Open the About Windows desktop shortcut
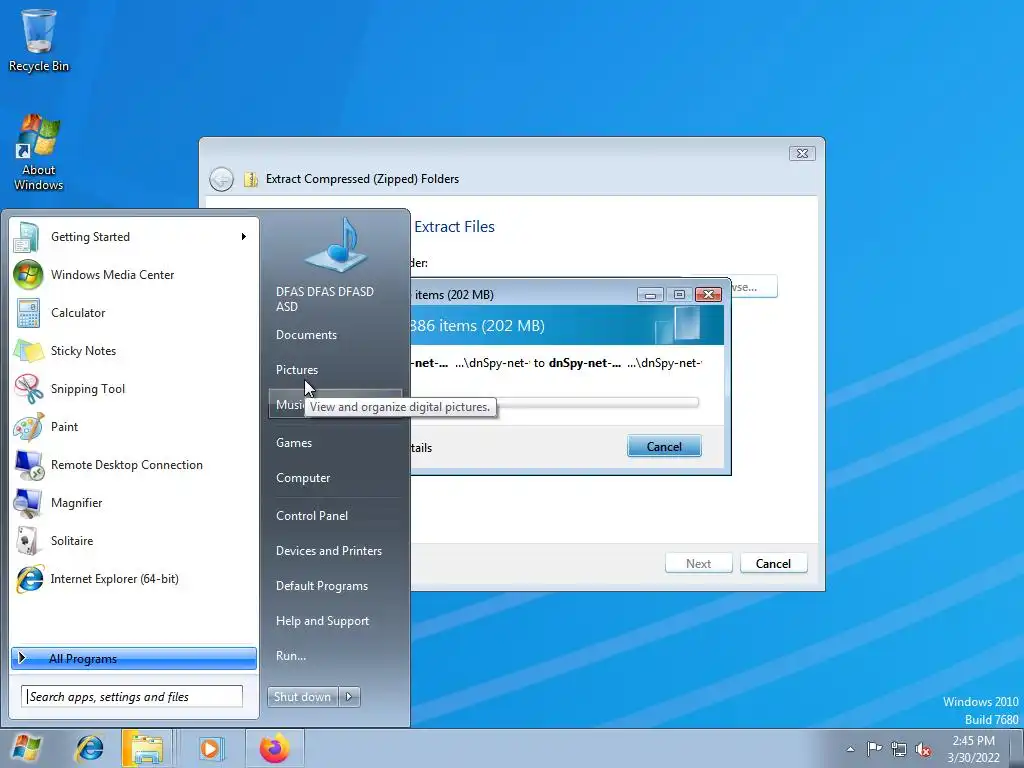The width and height of the screenshot is (1024, 768). point(39,153)
